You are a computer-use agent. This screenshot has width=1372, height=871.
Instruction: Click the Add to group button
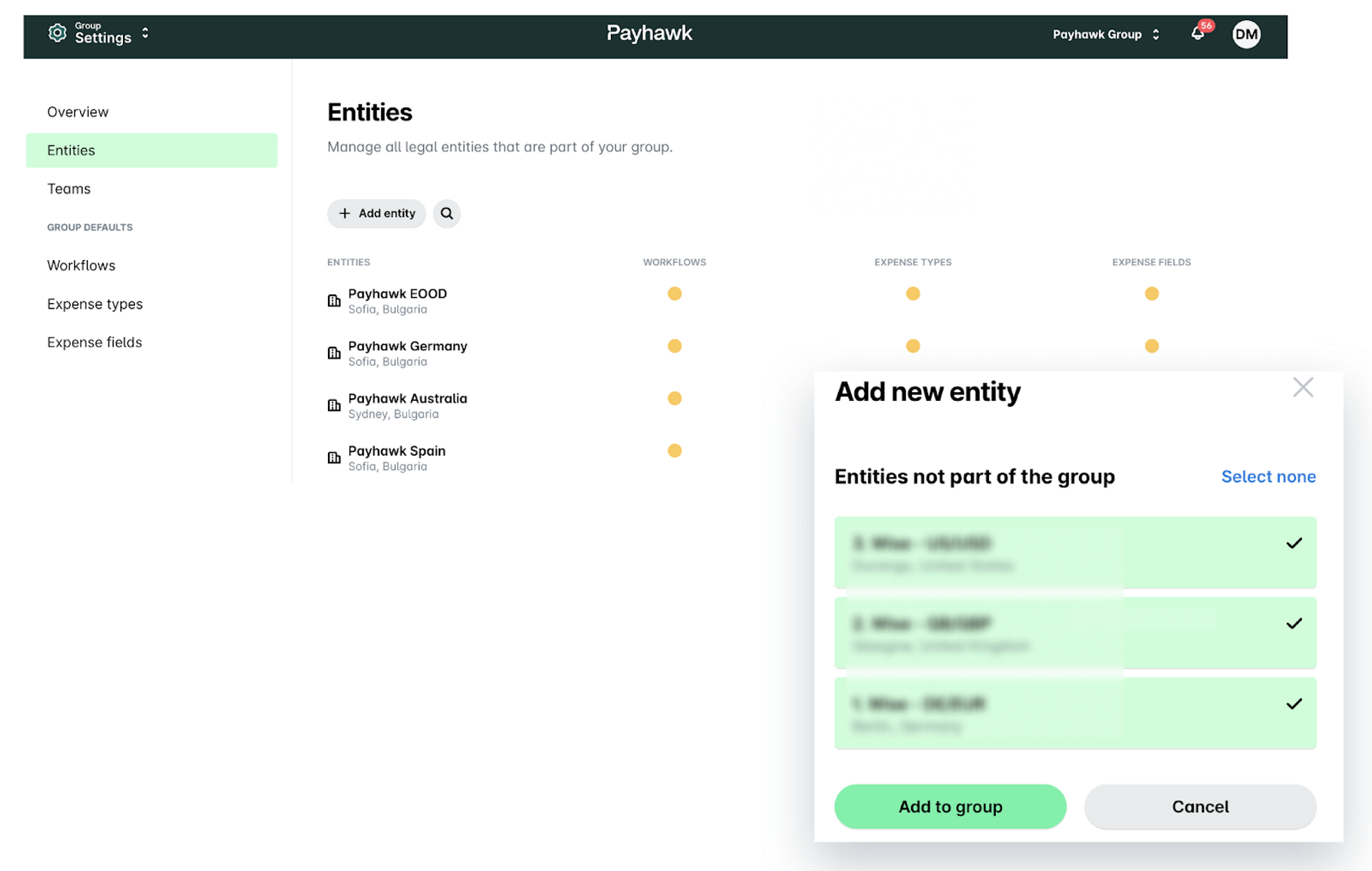tap(950, 807)
